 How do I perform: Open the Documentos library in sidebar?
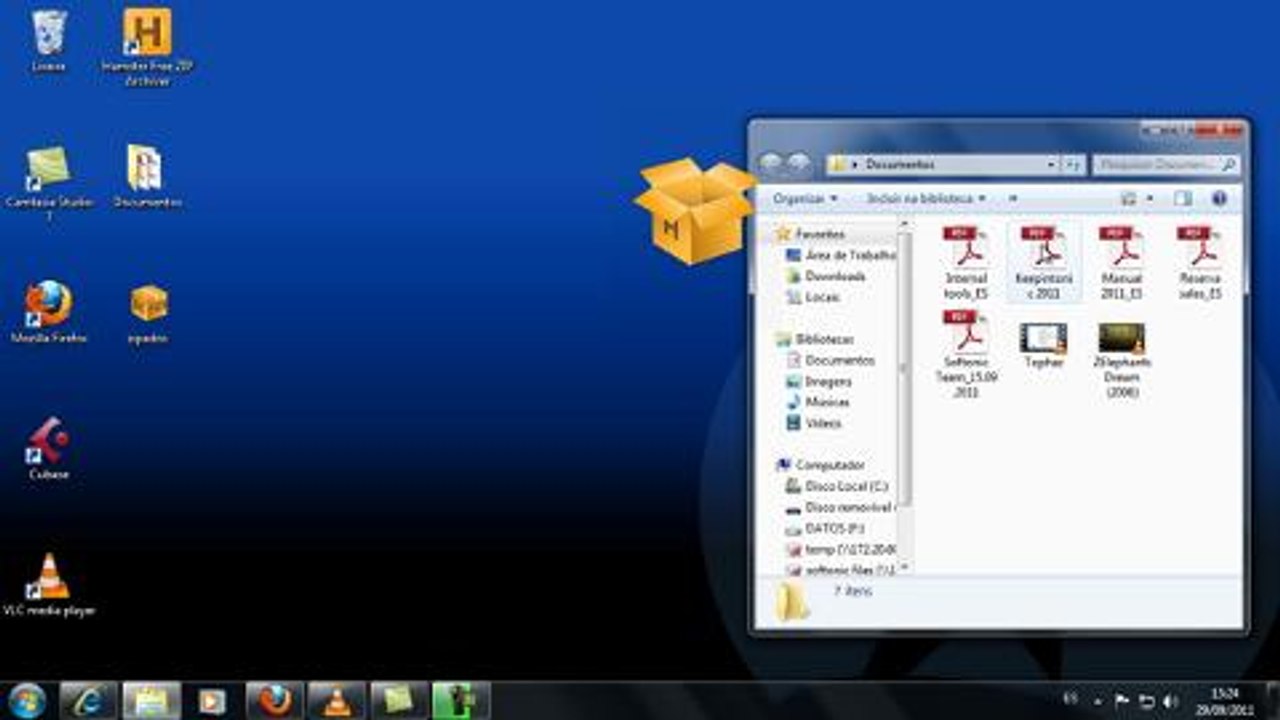point(830,360)
